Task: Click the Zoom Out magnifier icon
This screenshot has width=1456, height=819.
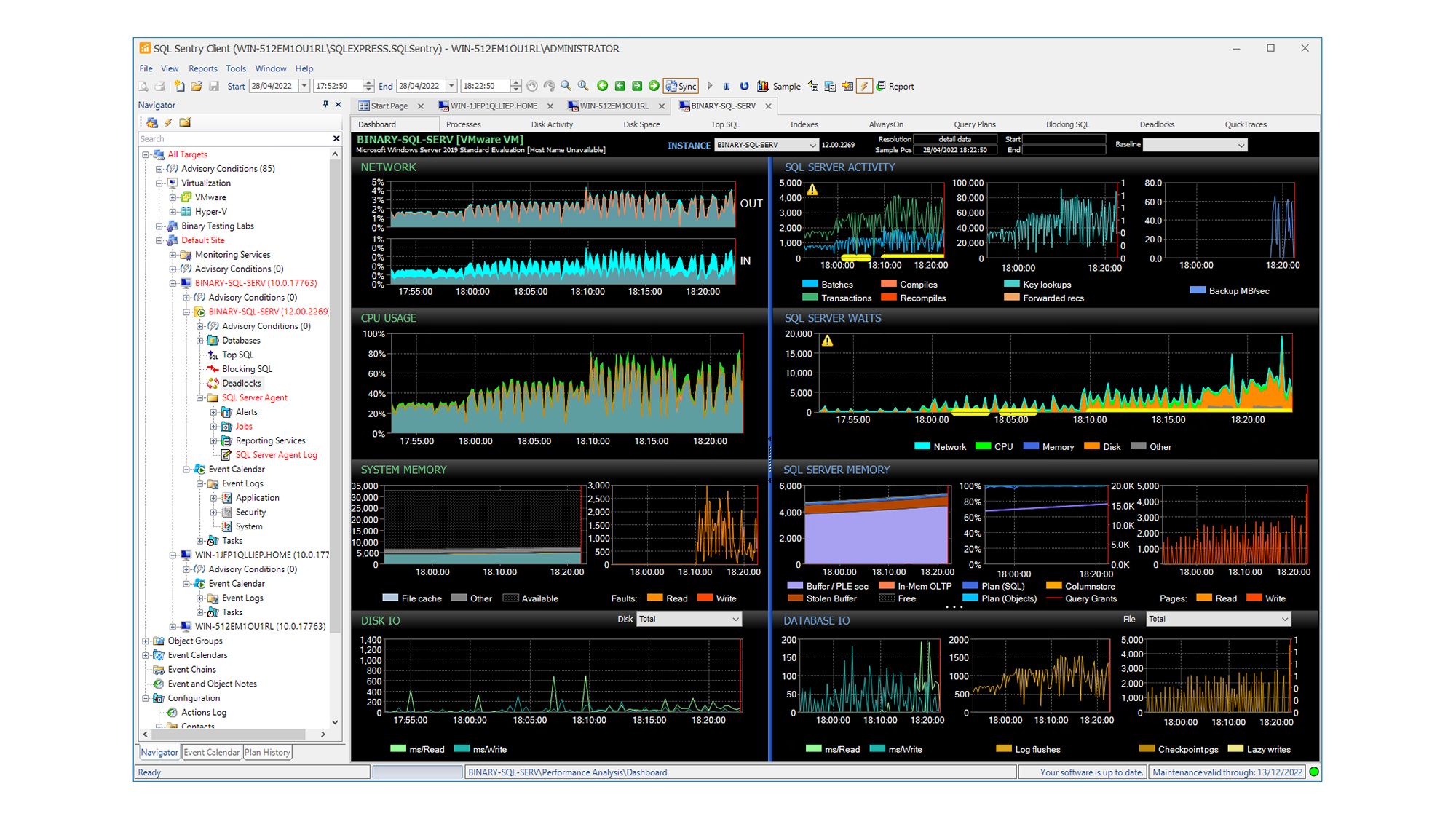Action: pos(566,86)
